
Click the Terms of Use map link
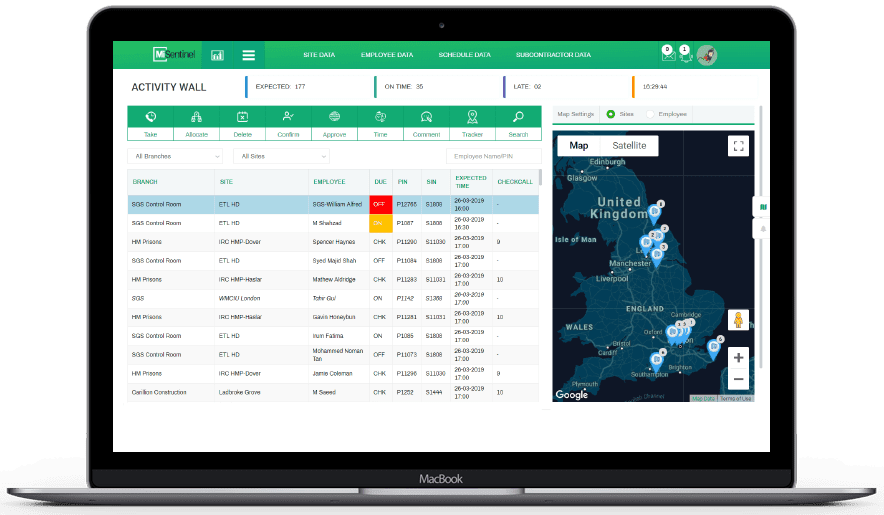click(736, 399)
